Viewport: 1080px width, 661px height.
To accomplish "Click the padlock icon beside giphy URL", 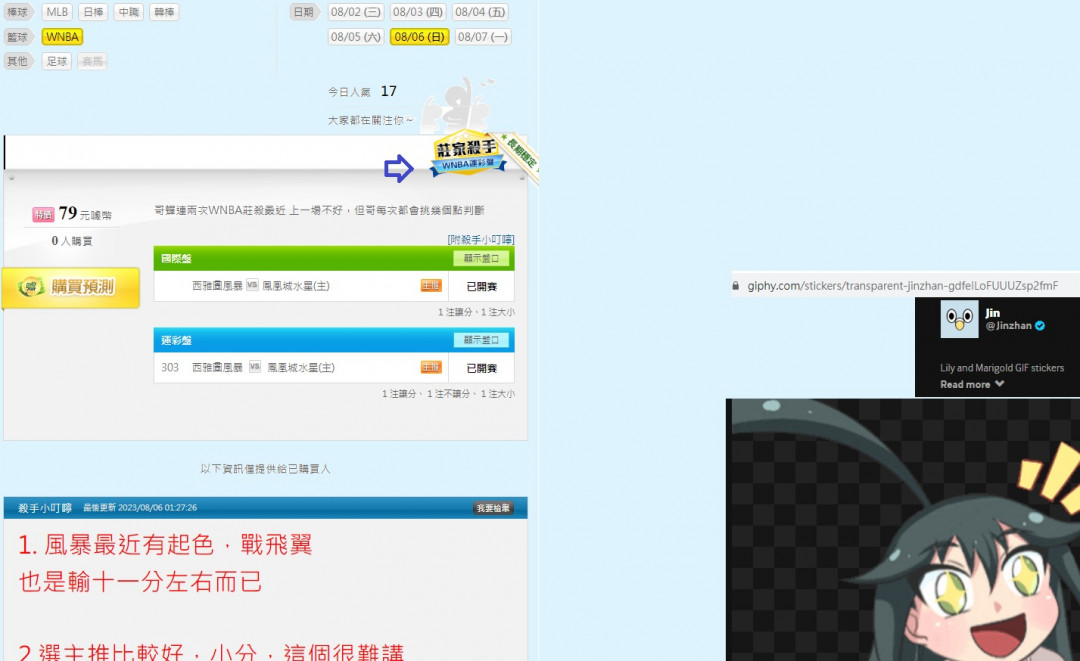I will click(x=736, y=286).
